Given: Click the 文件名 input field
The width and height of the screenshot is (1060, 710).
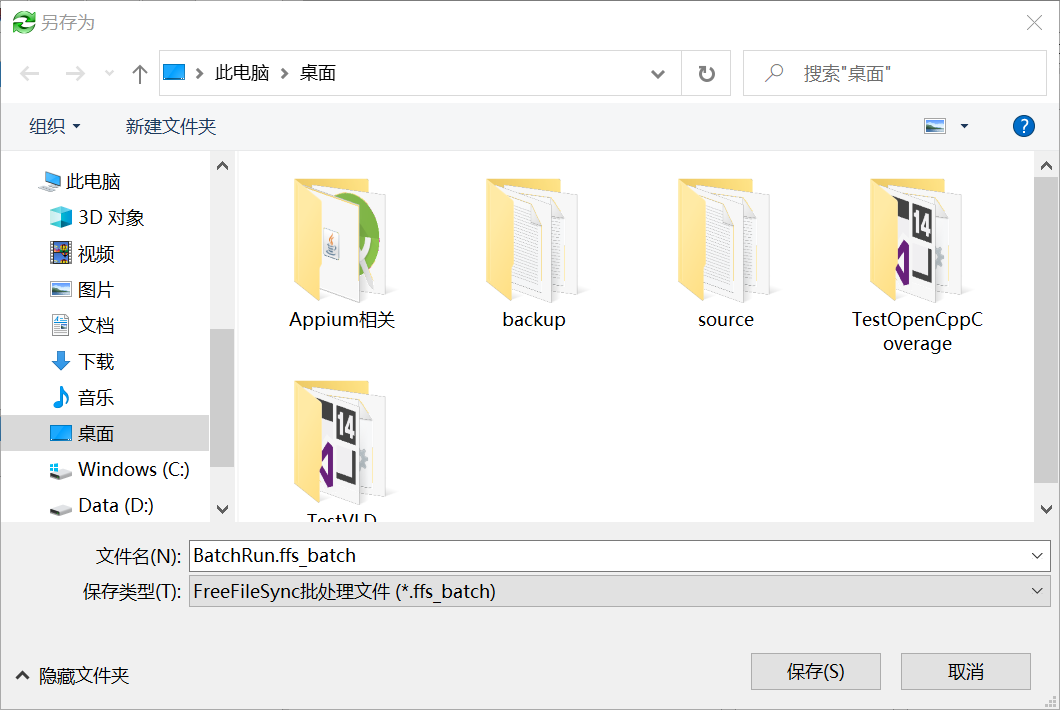Looking at the screenshot, I should click(x=607, y=556).
